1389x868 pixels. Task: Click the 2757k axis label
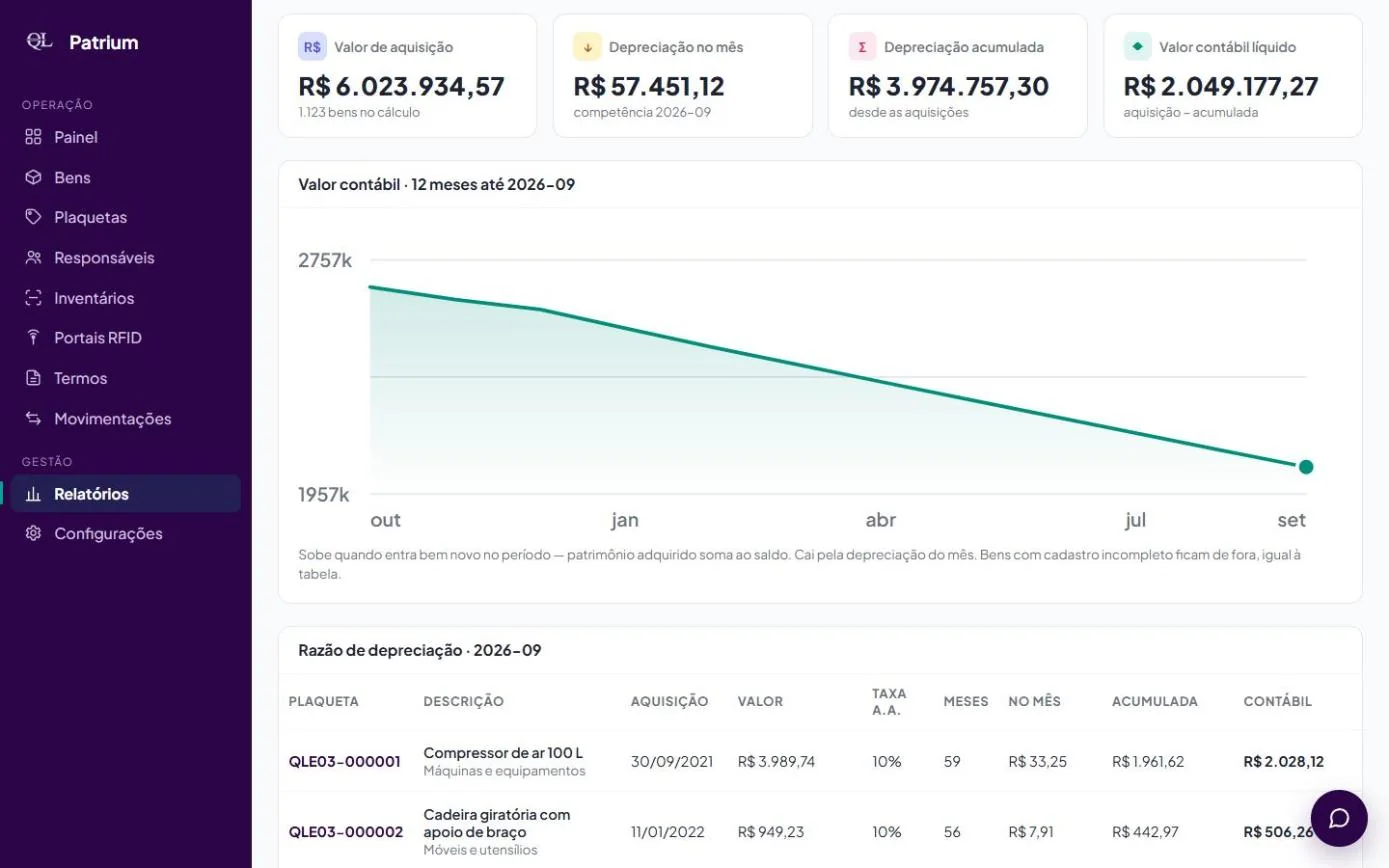tap(325, 260)
